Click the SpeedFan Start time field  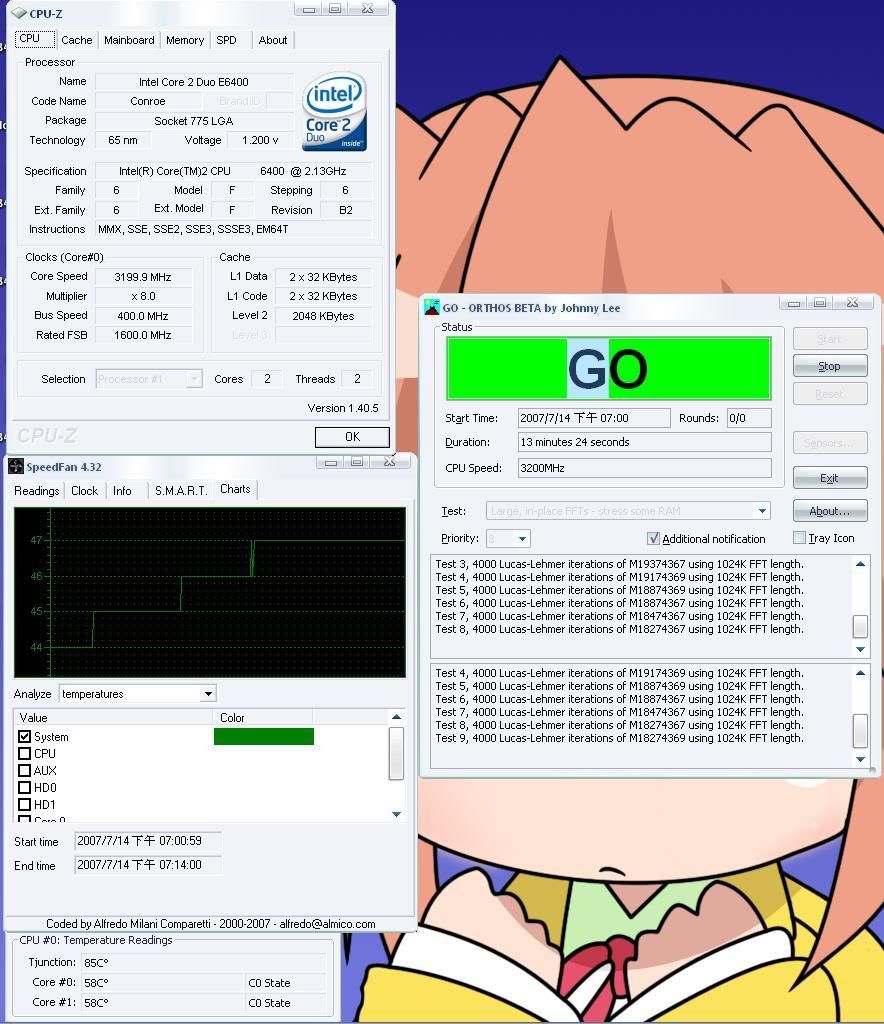point(148,841)
